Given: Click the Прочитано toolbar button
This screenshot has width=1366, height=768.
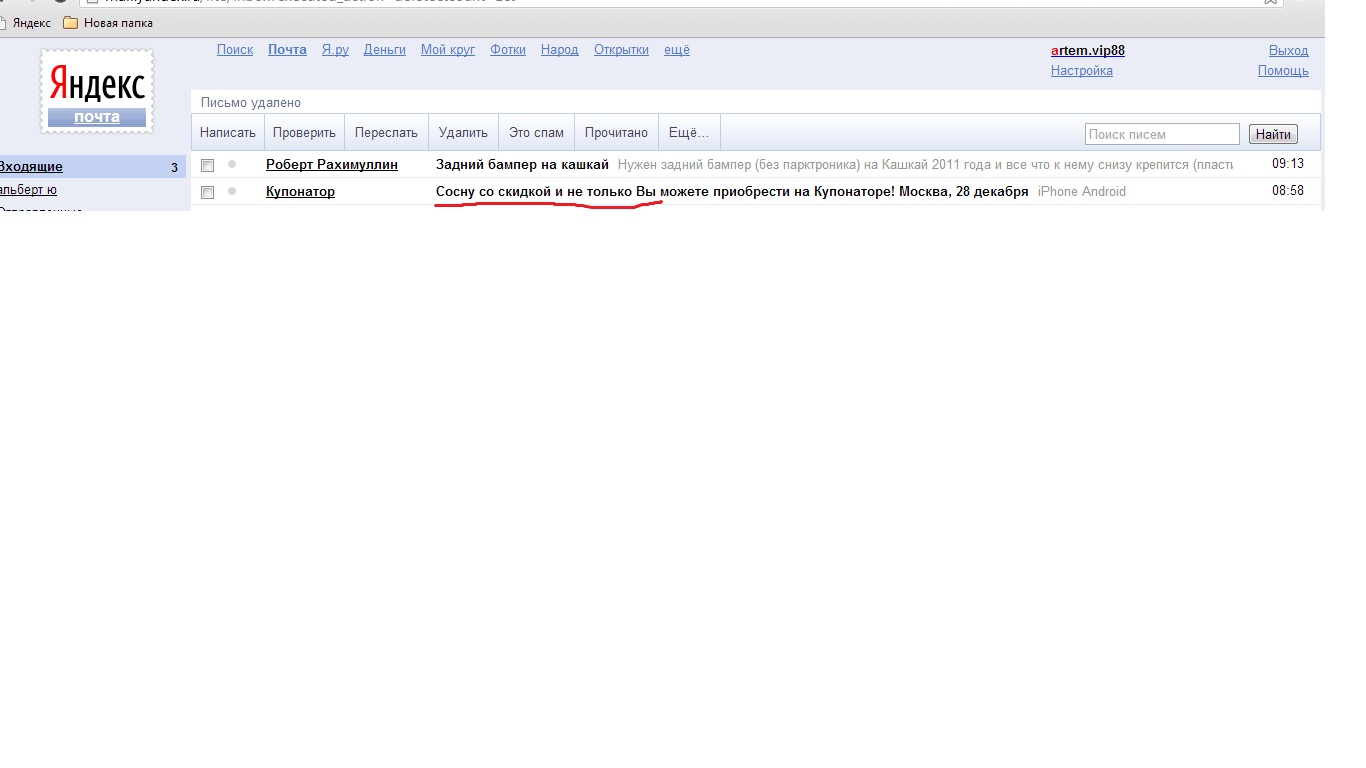Looking at the screenshot, I should click(616, 133).
